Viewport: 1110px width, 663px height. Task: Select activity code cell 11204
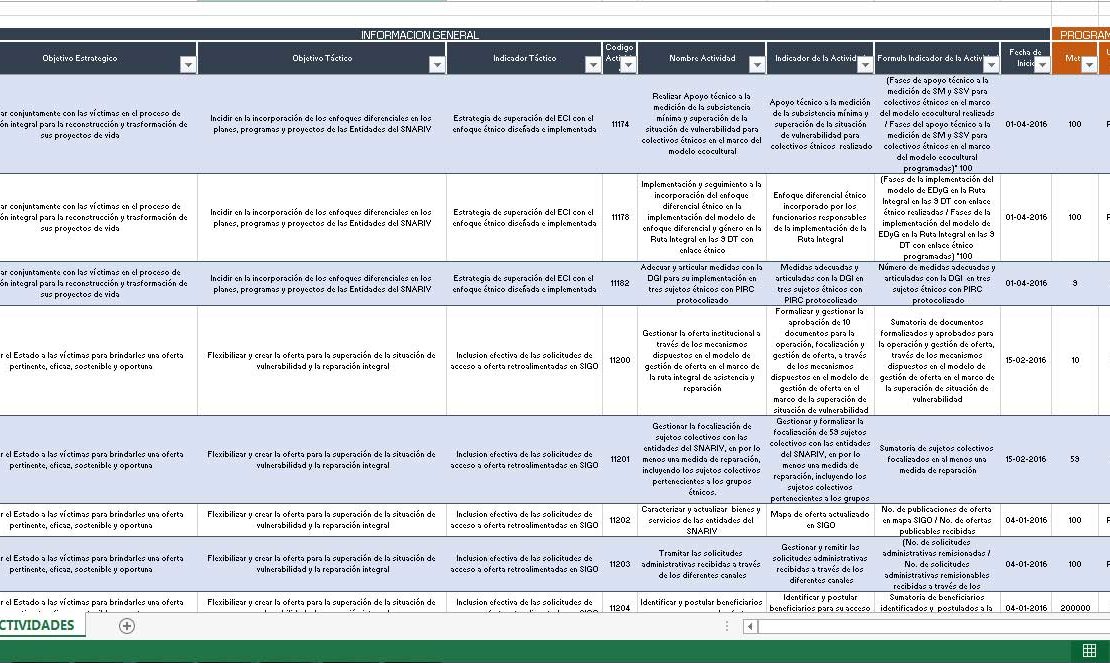point(620,603)
